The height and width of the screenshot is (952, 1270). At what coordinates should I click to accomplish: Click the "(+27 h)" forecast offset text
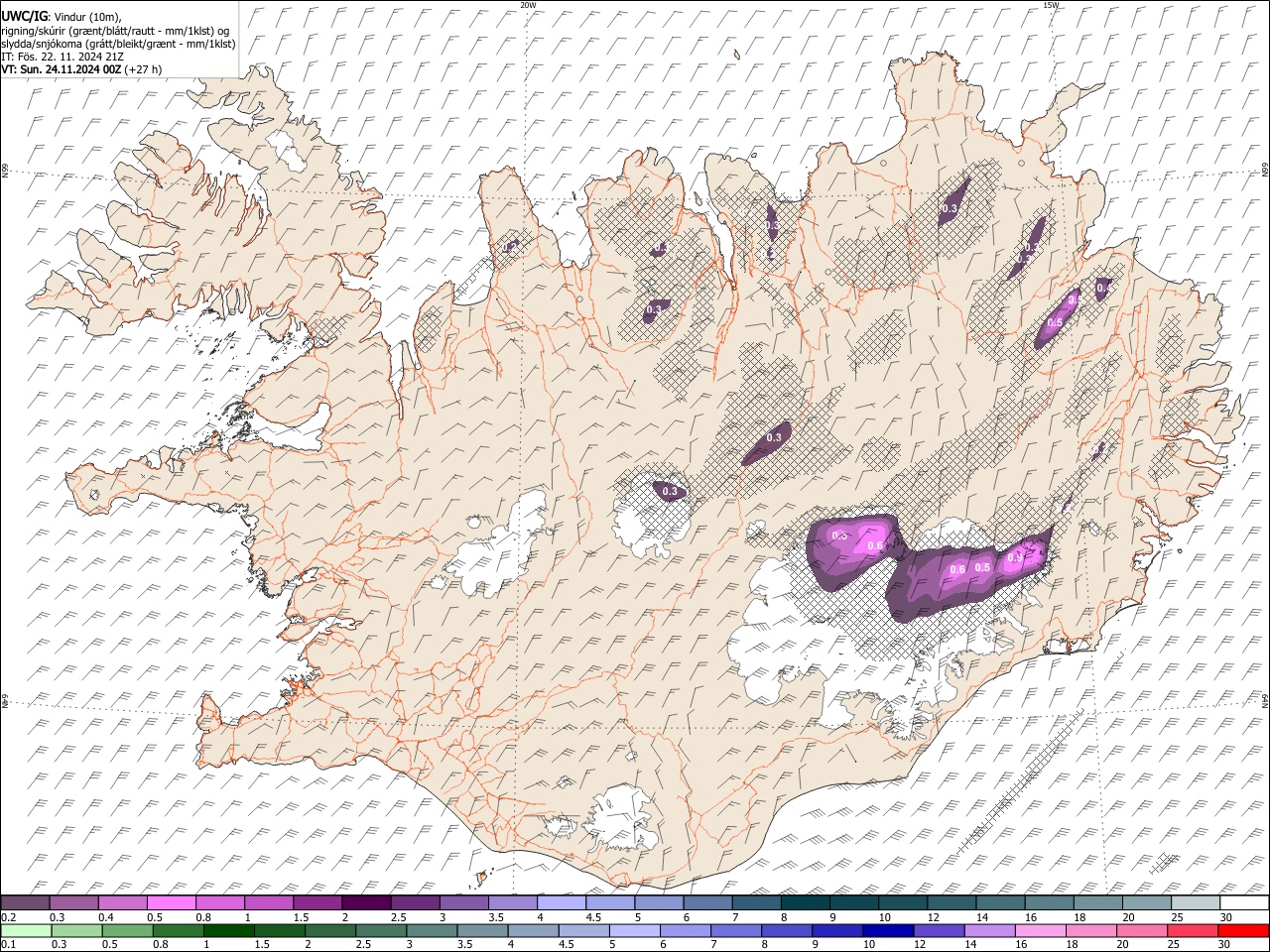(144, 69)
